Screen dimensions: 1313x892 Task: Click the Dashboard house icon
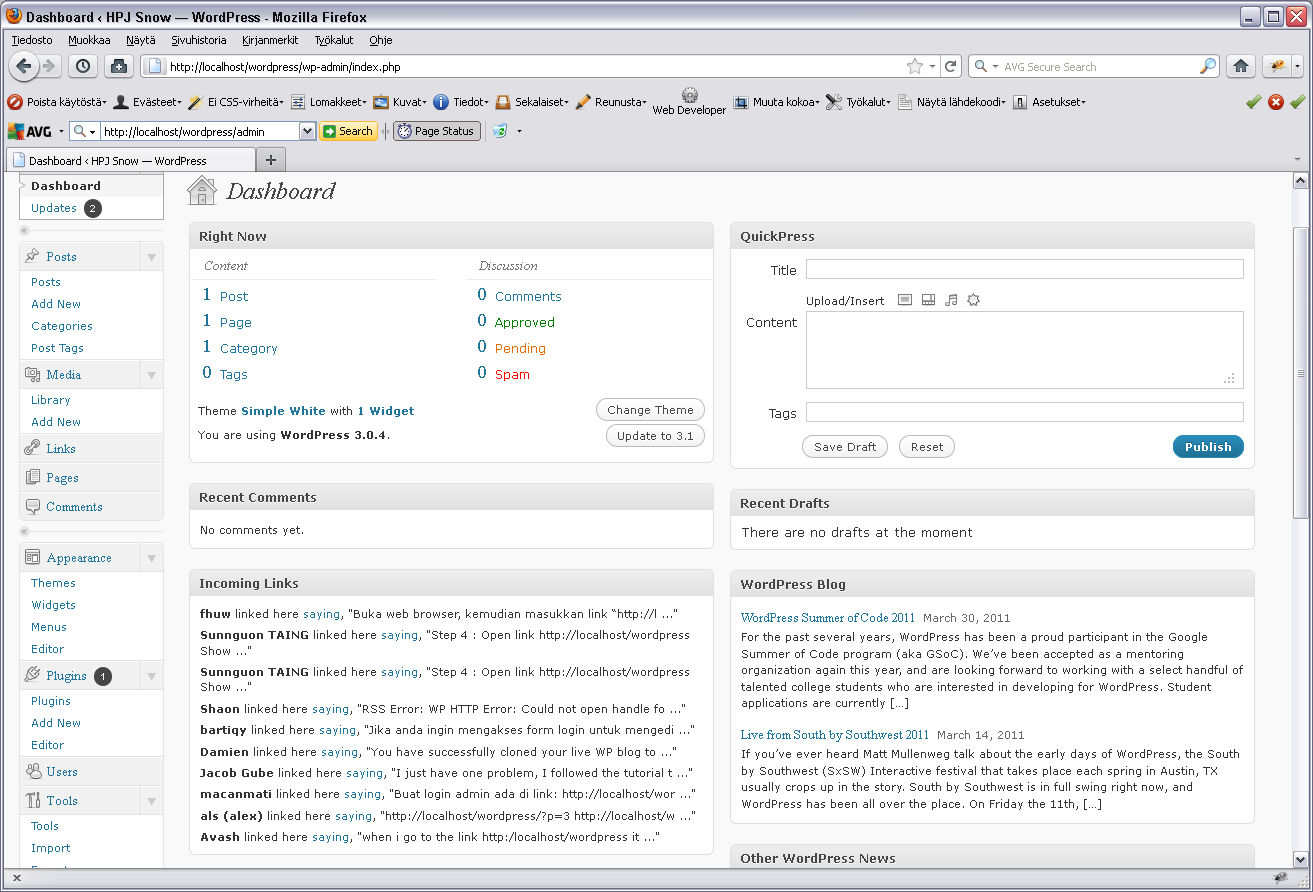click(202, 191)
